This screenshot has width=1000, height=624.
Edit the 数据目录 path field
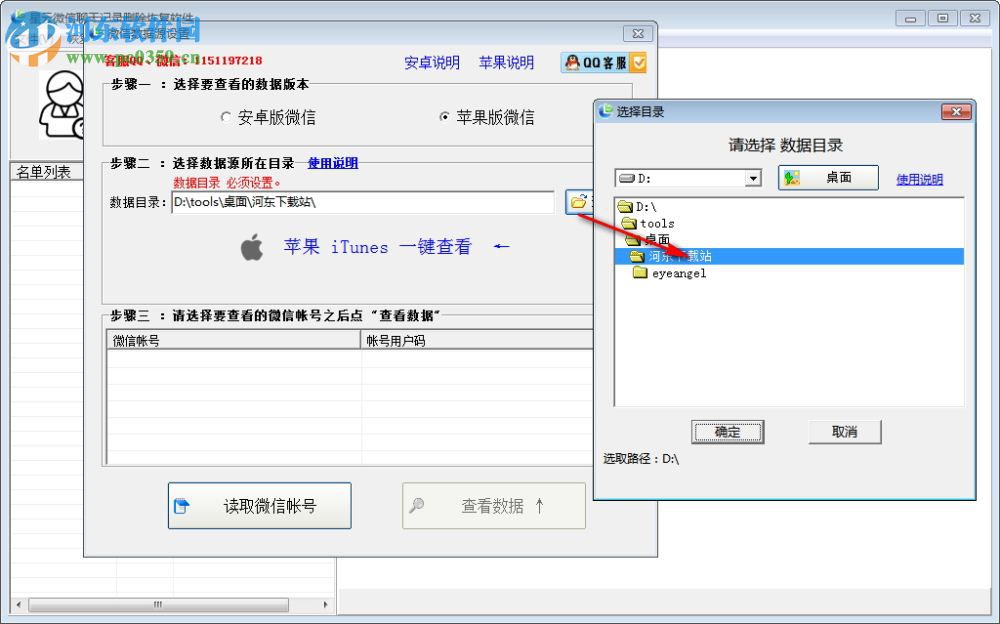[x=362, y=202]
